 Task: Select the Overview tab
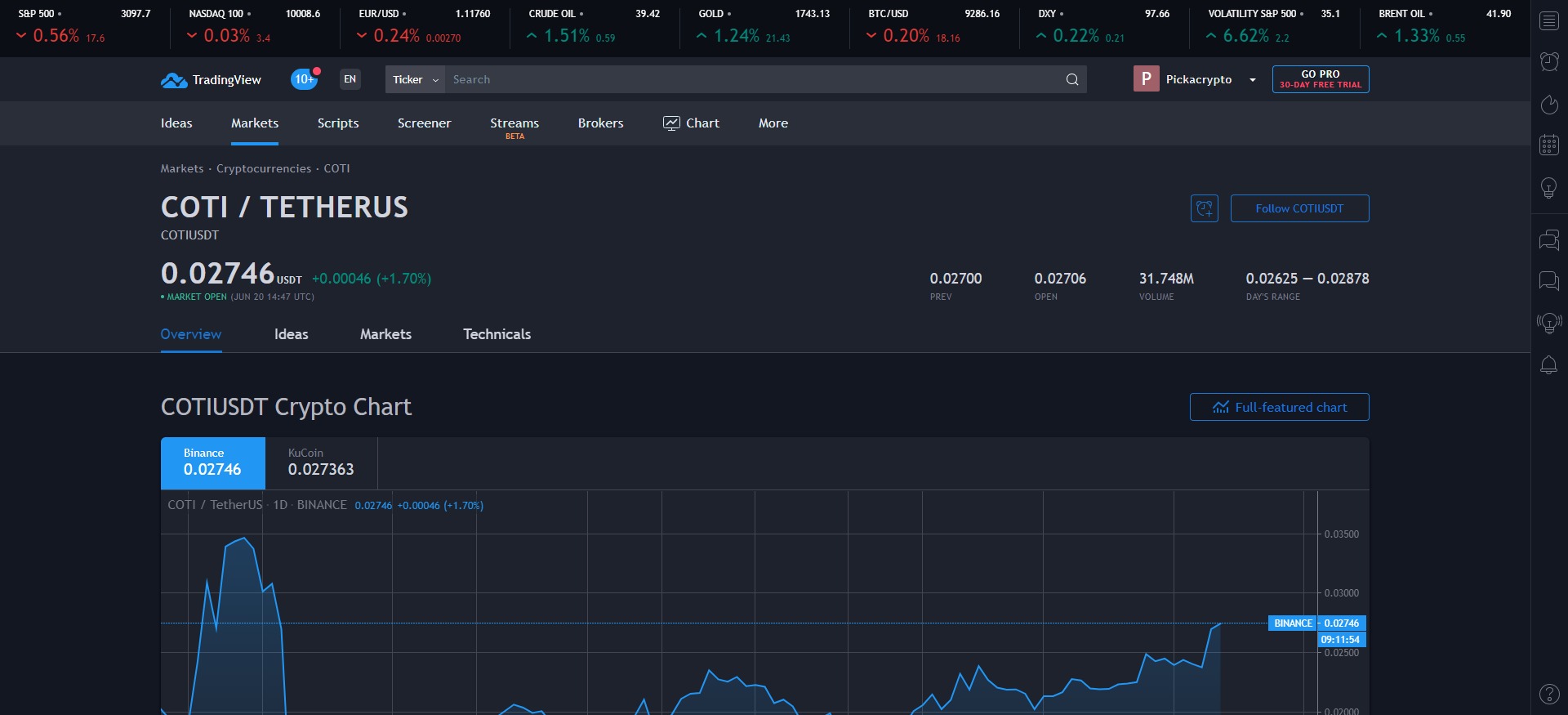coord(191,334)
